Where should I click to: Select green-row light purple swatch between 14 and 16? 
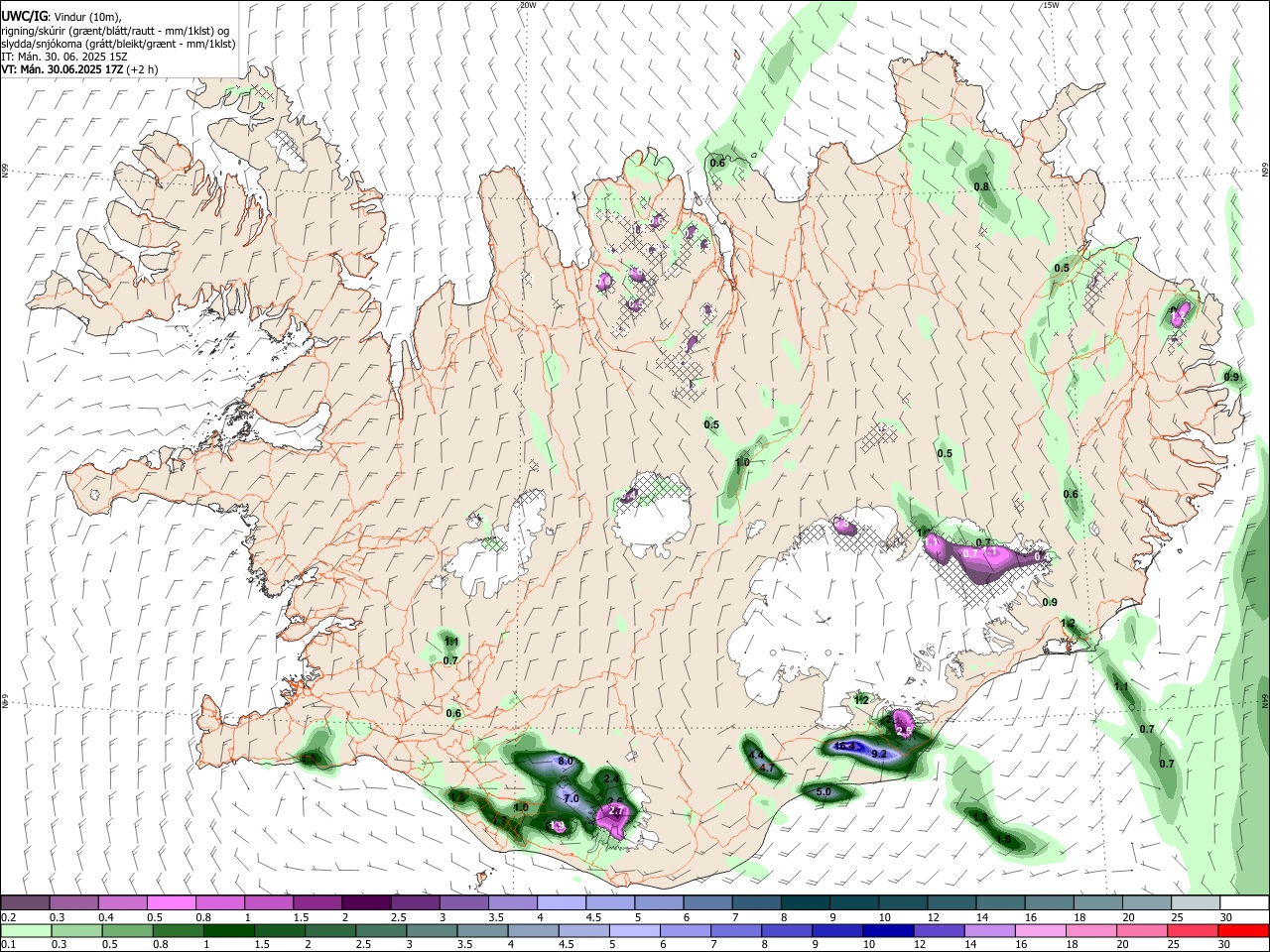point(988,931)
